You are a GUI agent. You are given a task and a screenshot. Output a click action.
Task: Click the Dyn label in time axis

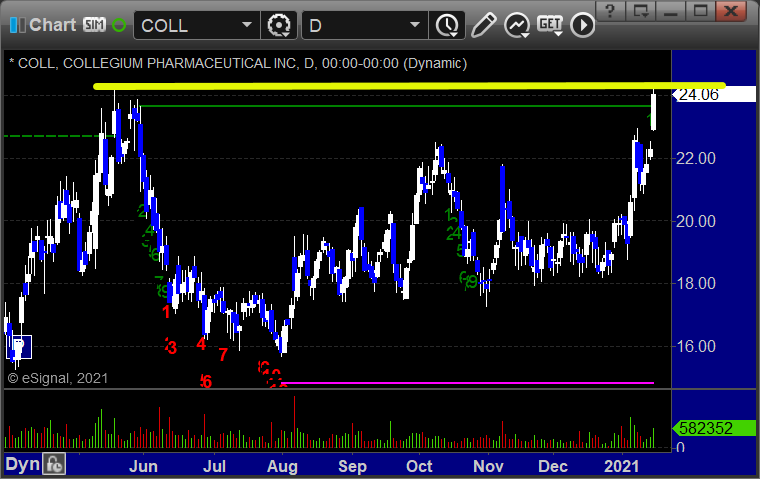point(22,464)
